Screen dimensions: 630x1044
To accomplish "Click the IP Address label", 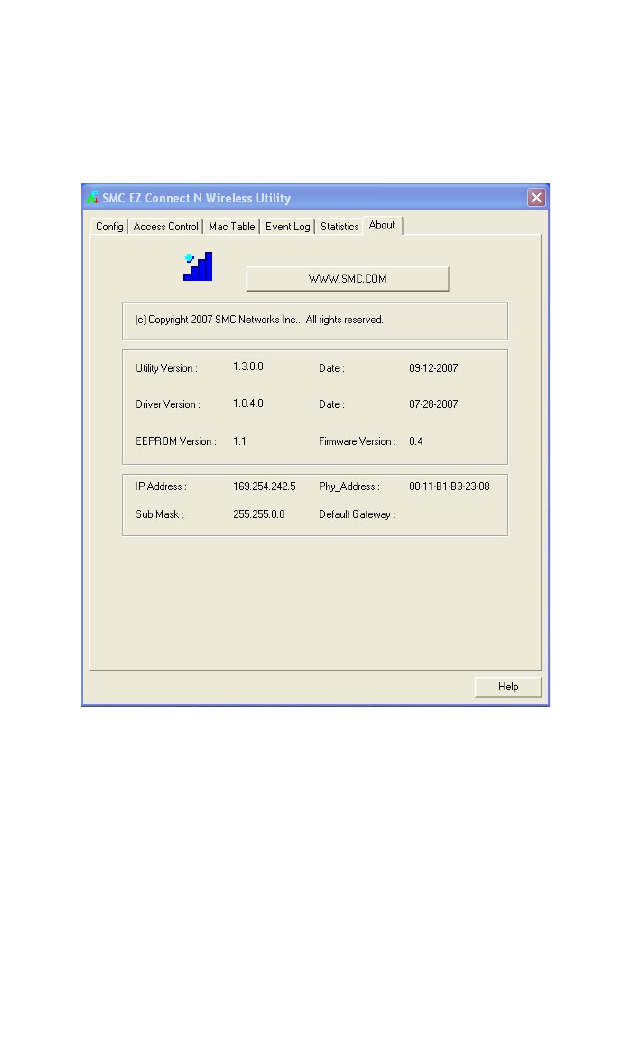I will tap(160, 486).
